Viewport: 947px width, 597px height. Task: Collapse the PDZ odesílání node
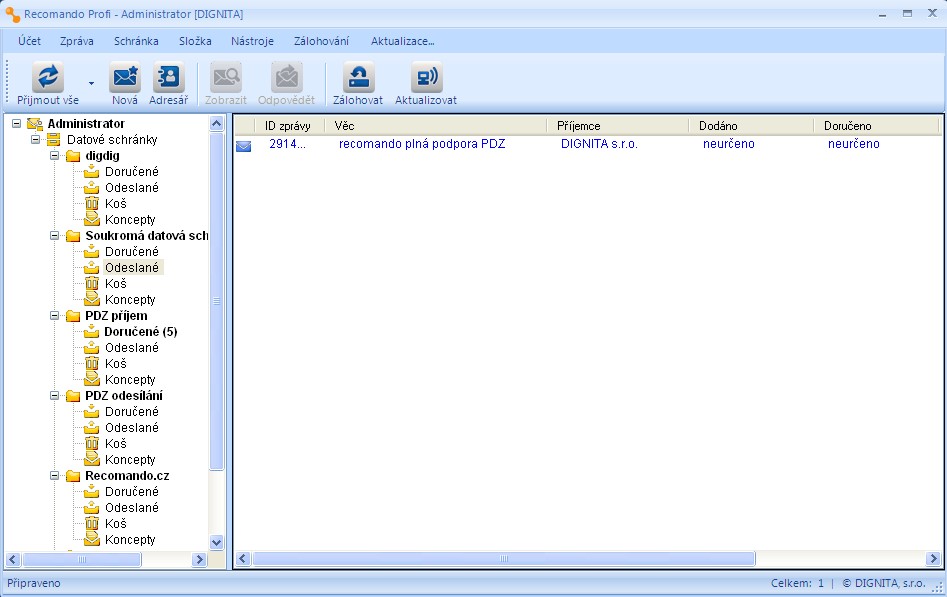54,396
